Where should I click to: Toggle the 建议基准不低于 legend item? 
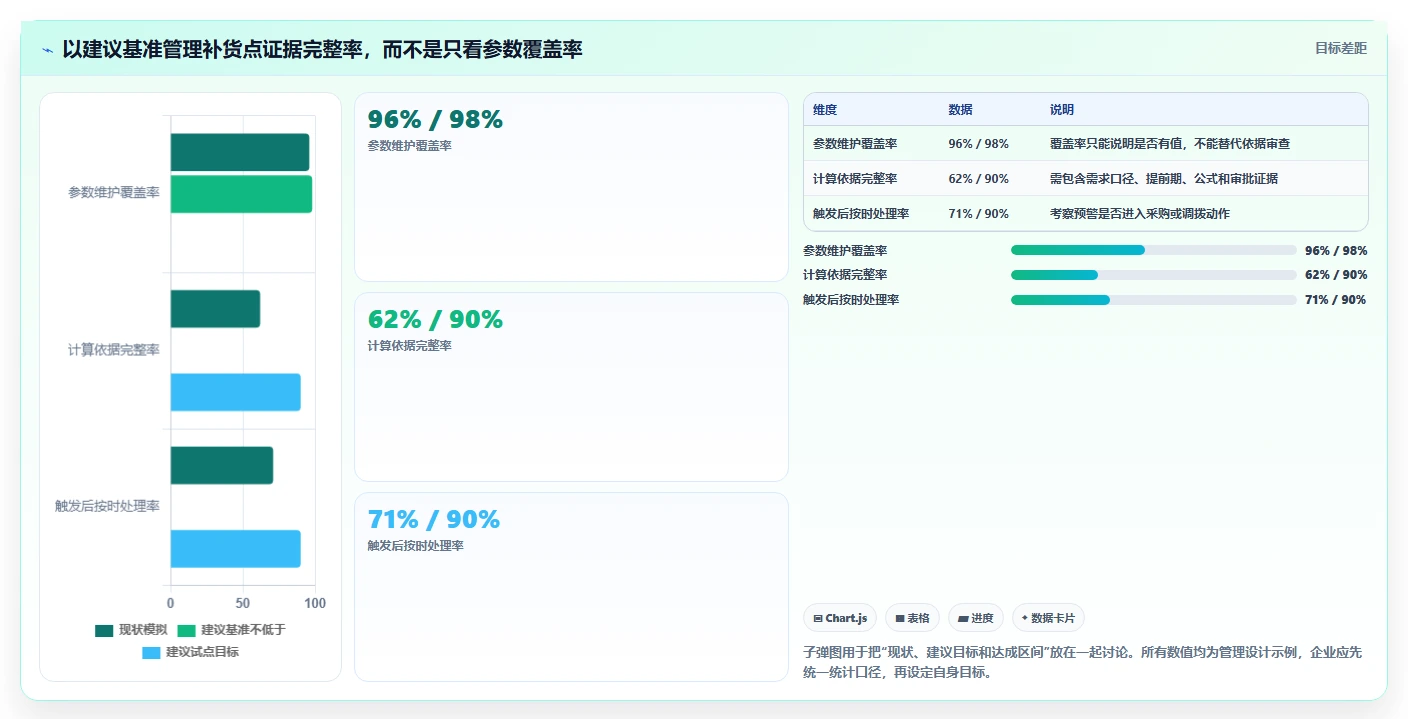pyautogui.click(x=231, y=630)
